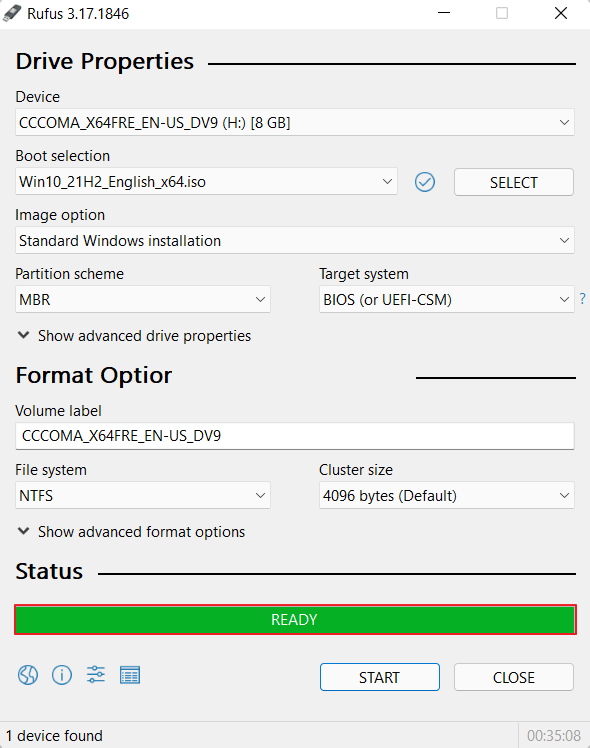This screenshot has width=590, height=748.
Task: Click the About info icon
Action: click(x=62, y=675)
